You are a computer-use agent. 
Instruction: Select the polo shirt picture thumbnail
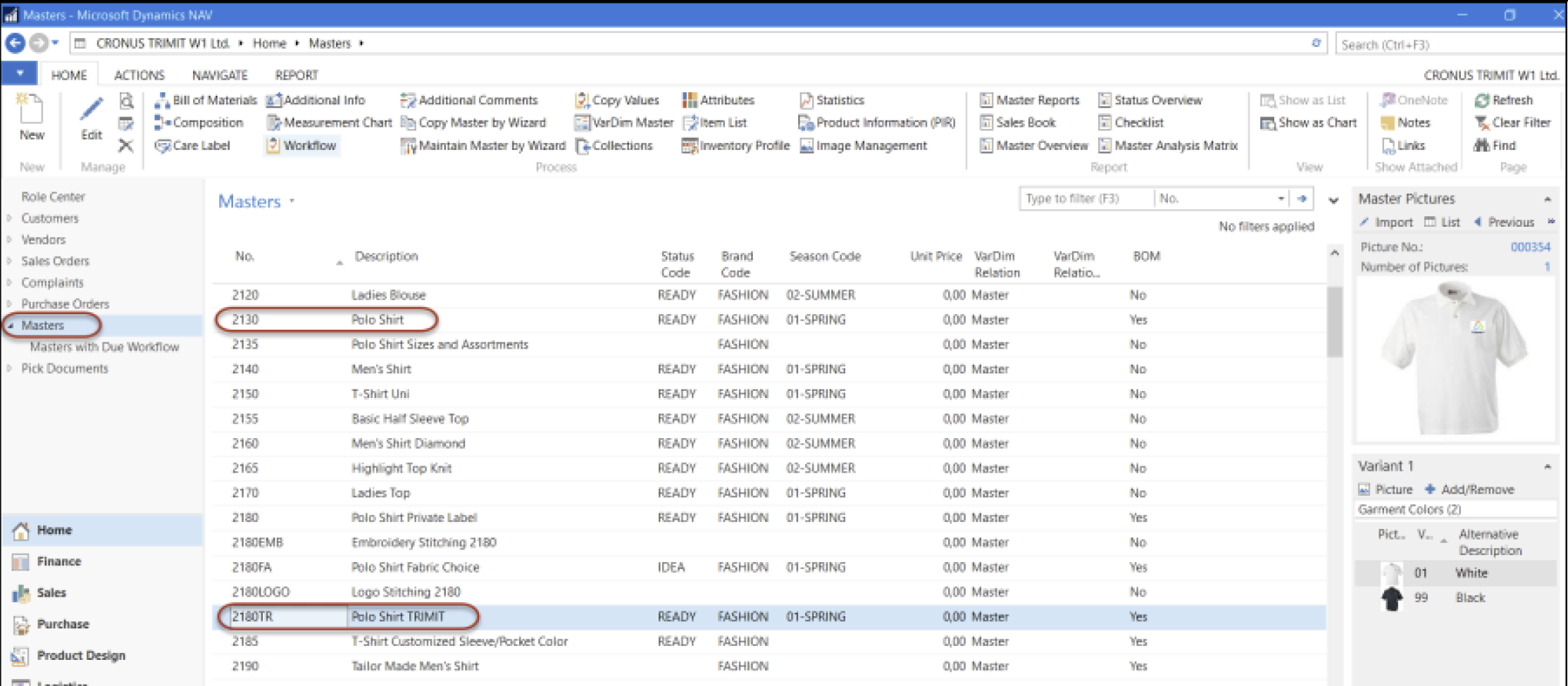pos(1454,359)
